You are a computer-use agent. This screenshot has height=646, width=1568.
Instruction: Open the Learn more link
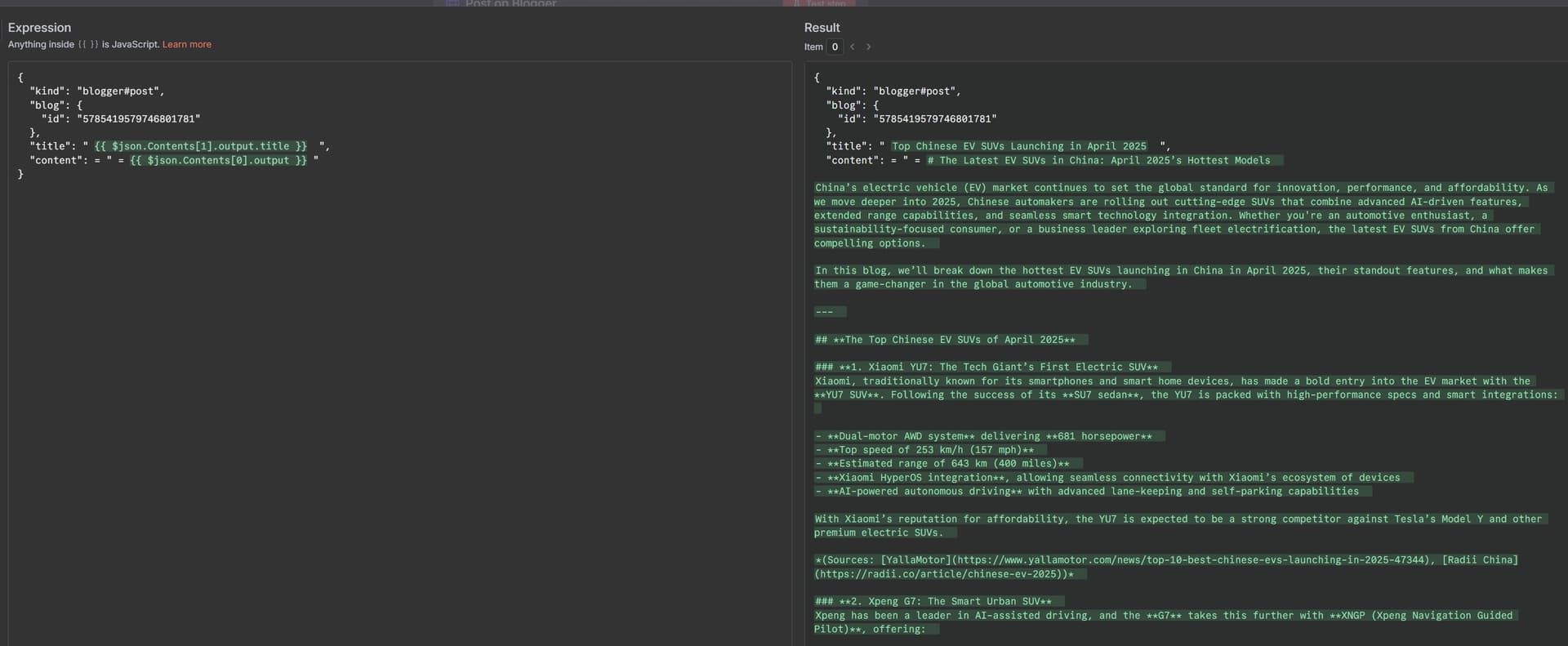coord(186,44)
